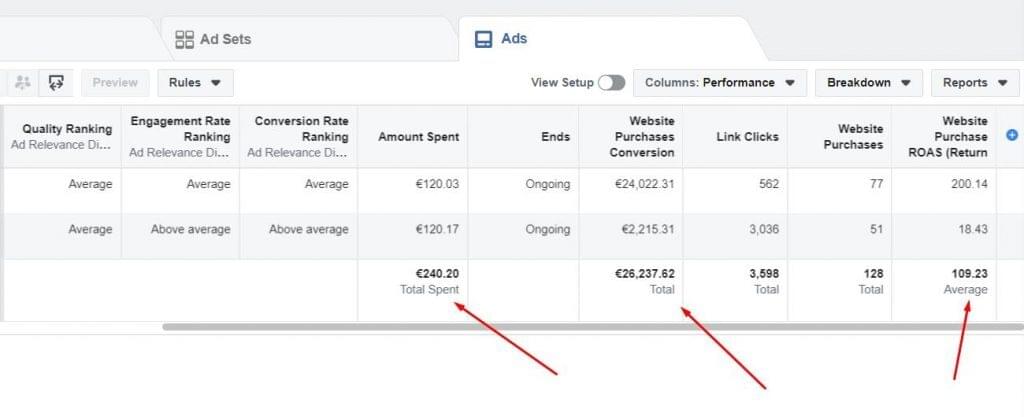Image resolution: width=1024 pixels, height=417 pixels.
Task: Switch to the Ad Sets tab
Action: 225,39
